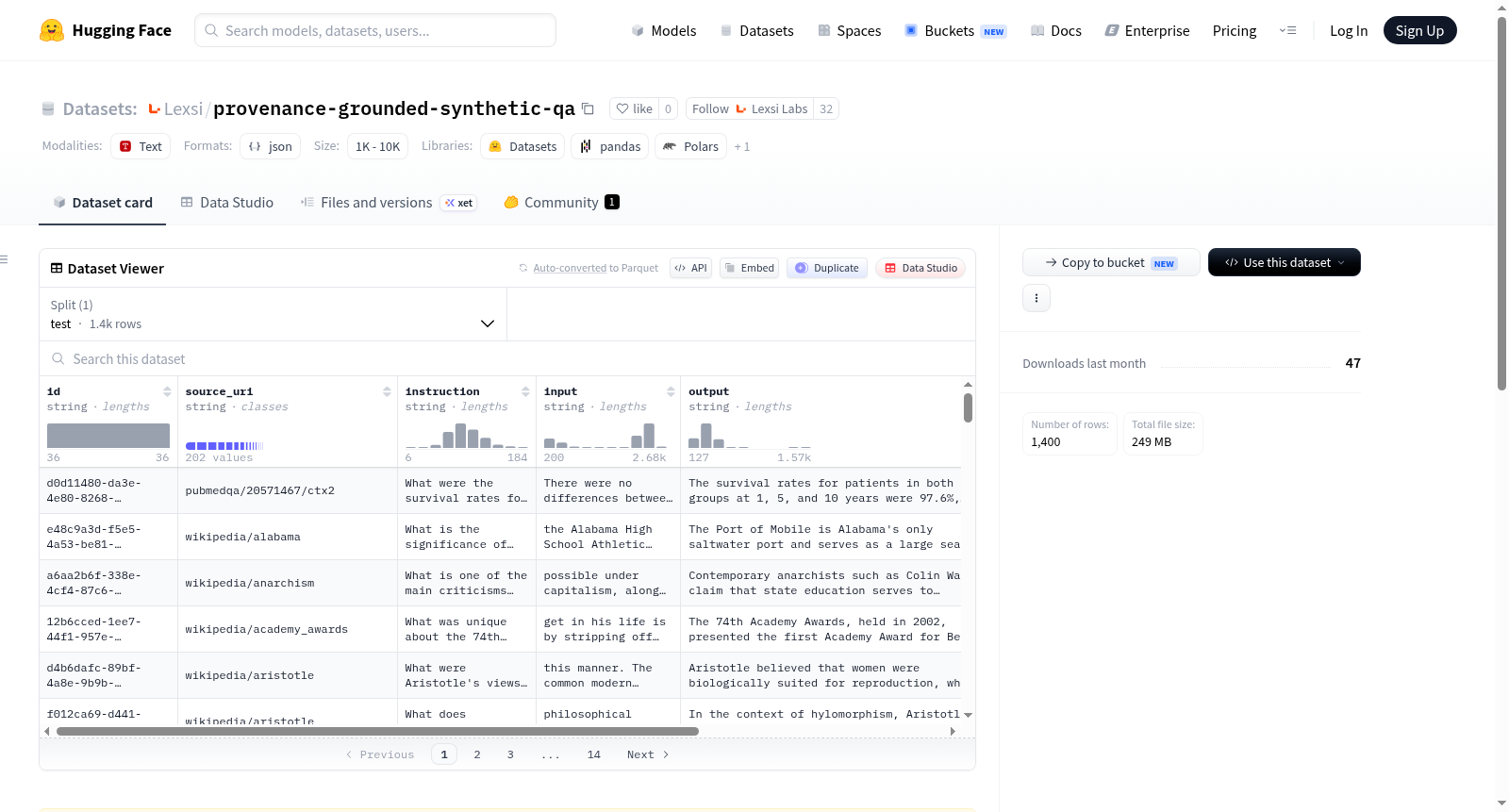Sort the source_uri column
Viewport: 1509px width, 812px height.
[387, 391]
